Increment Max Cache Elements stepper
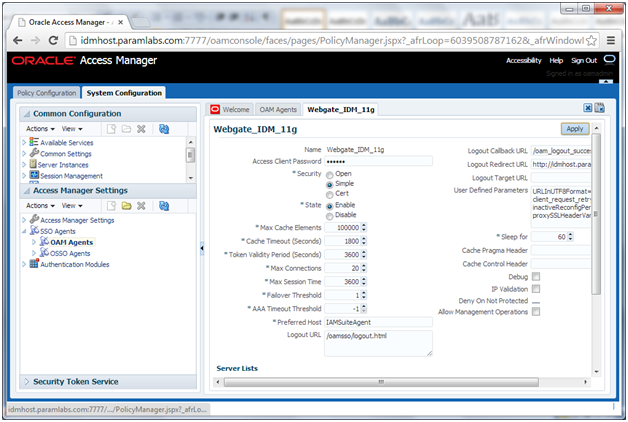The height and width of the screenshot is (422, 628). pos(364,225)
